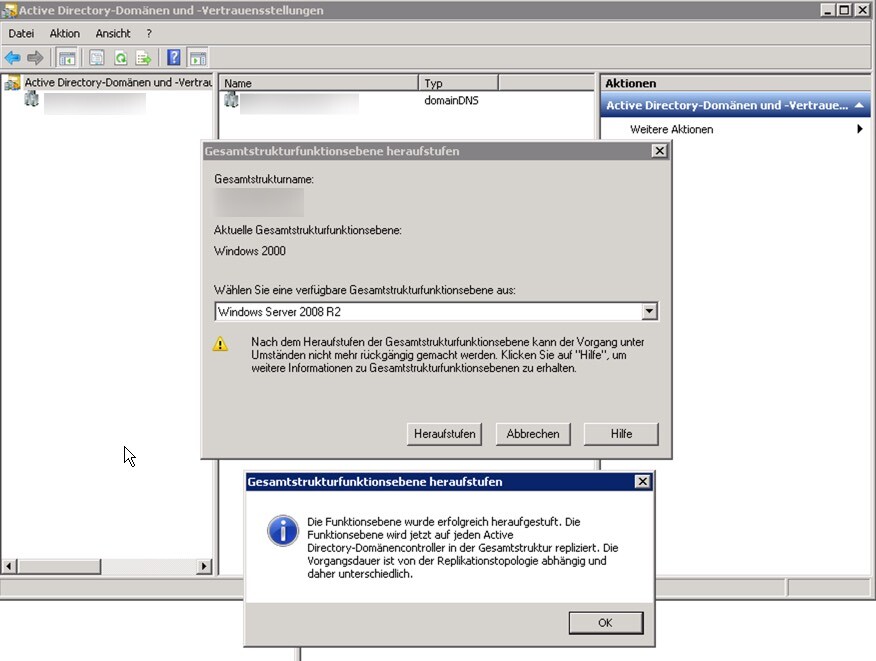The image size is (876, 661).
Task: Open the system menu icon in the title bar
Action: coord(9,11)
